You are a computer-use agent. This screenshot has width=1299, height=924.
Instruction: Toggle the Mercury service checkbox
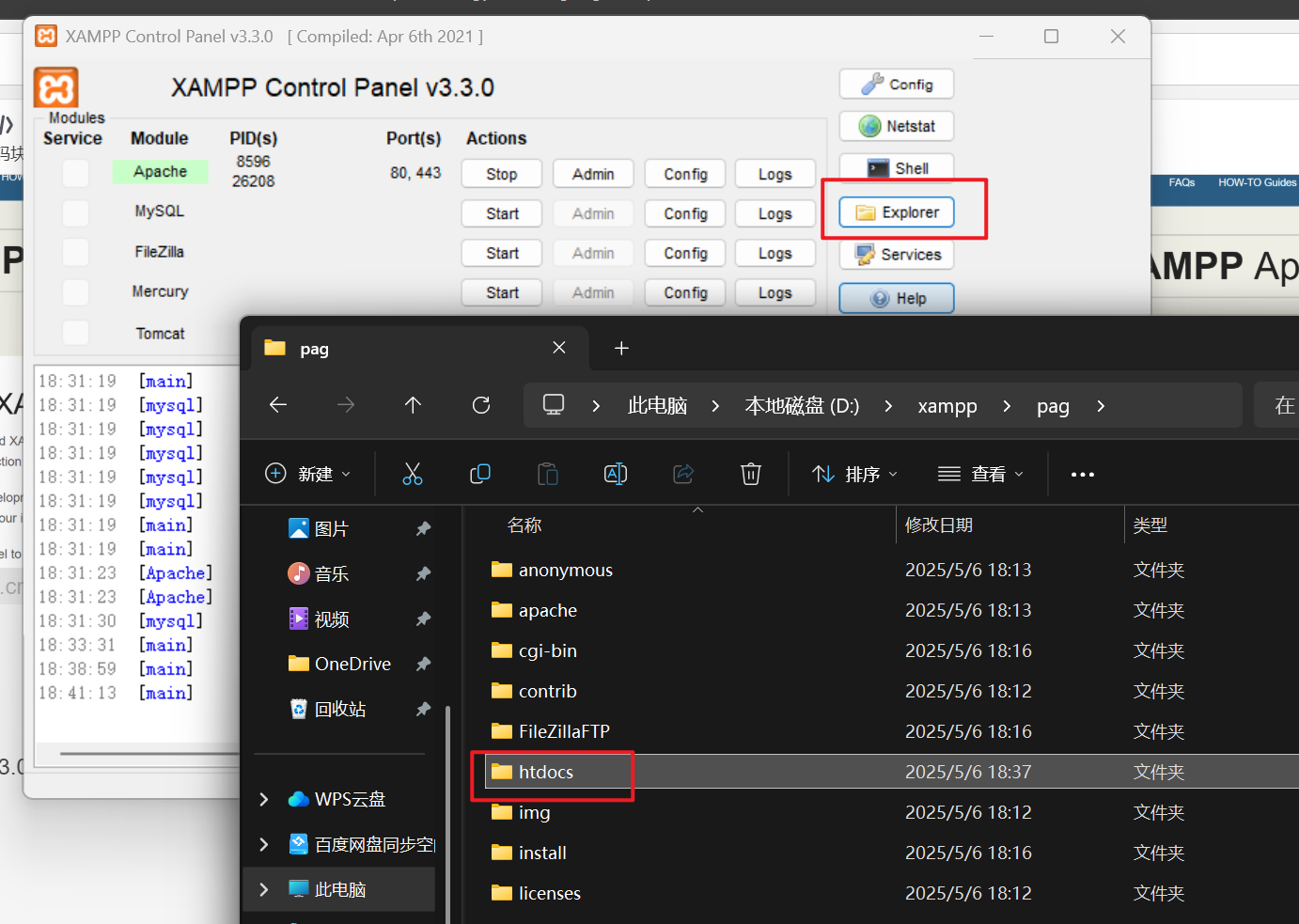[75, 292]
